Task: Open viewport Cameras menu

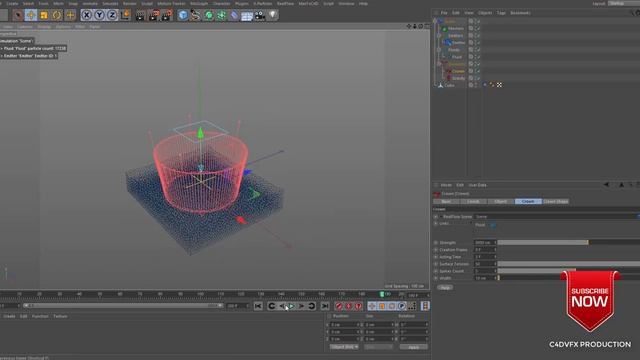Action: click(x=24, y=27)
